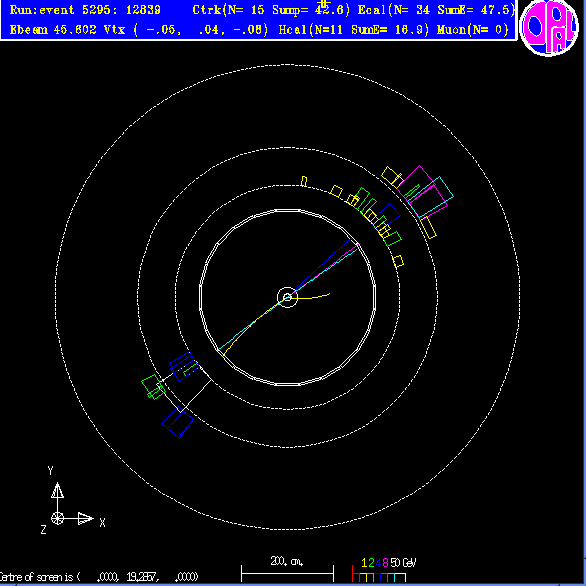This screenshot has height=586, width=586.
Task: Click the small yellow top ECAL hit
Action: pyautogui.click(x=304, y=182)
